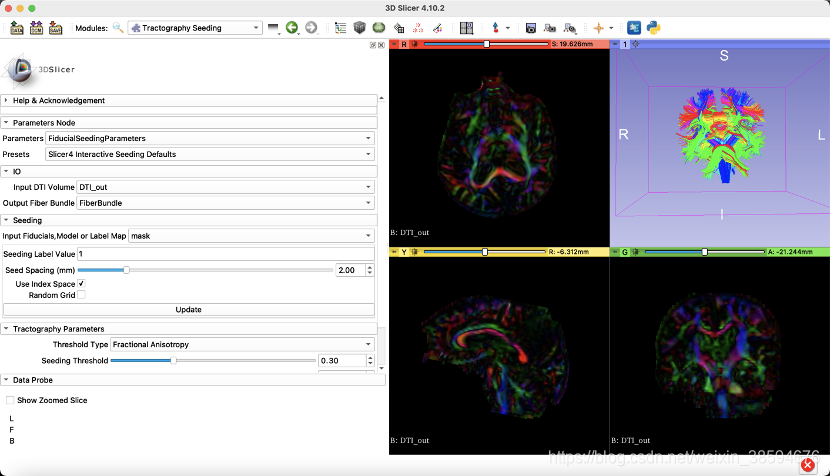Collapse the Seeding section
This screenshot has height=476, width=830.
tap(188, 220)
